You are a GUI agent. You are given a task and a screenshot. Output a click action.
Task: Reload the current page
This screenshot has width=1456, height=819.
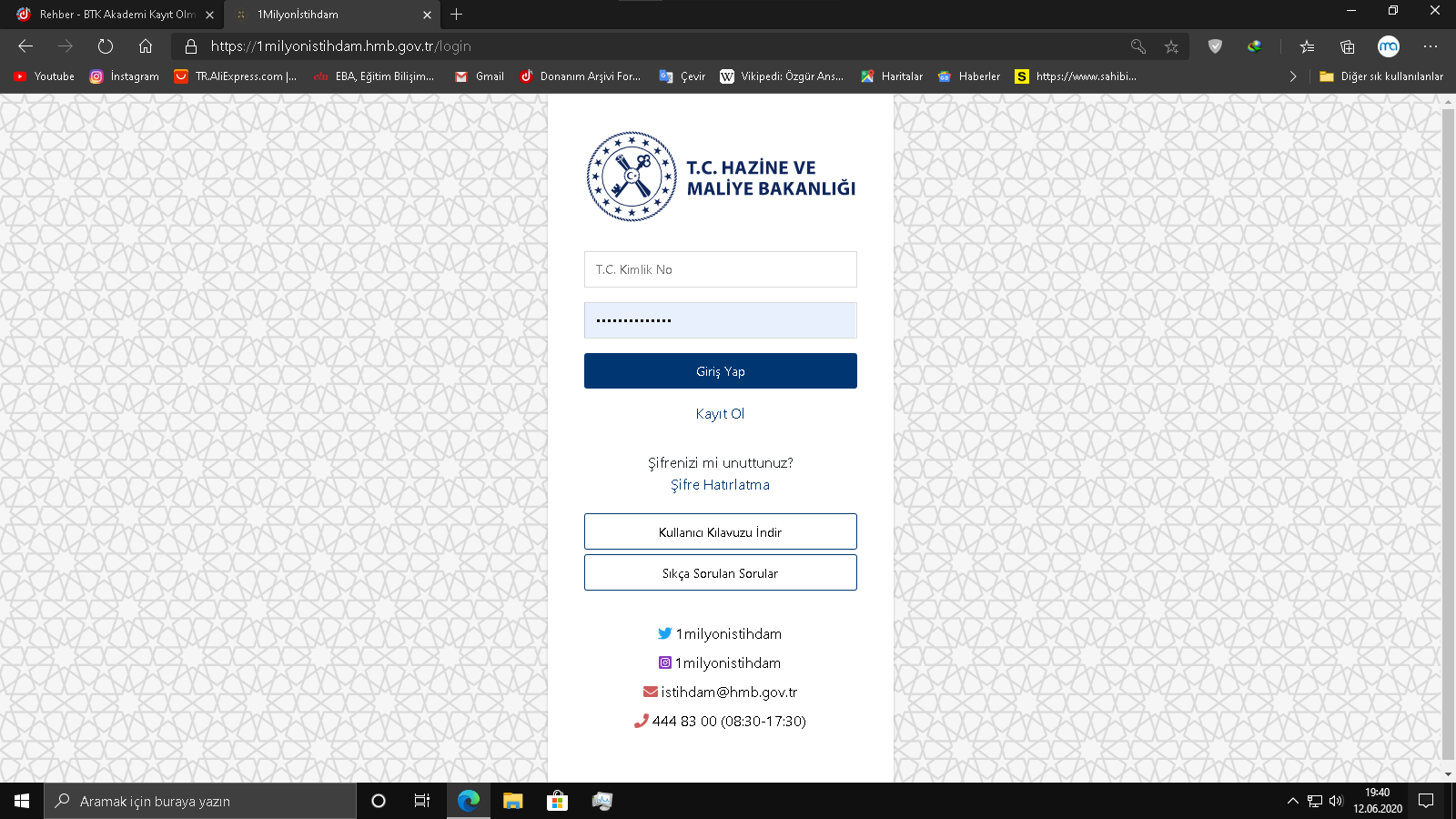pyautogui.click(x=106, y=46)
